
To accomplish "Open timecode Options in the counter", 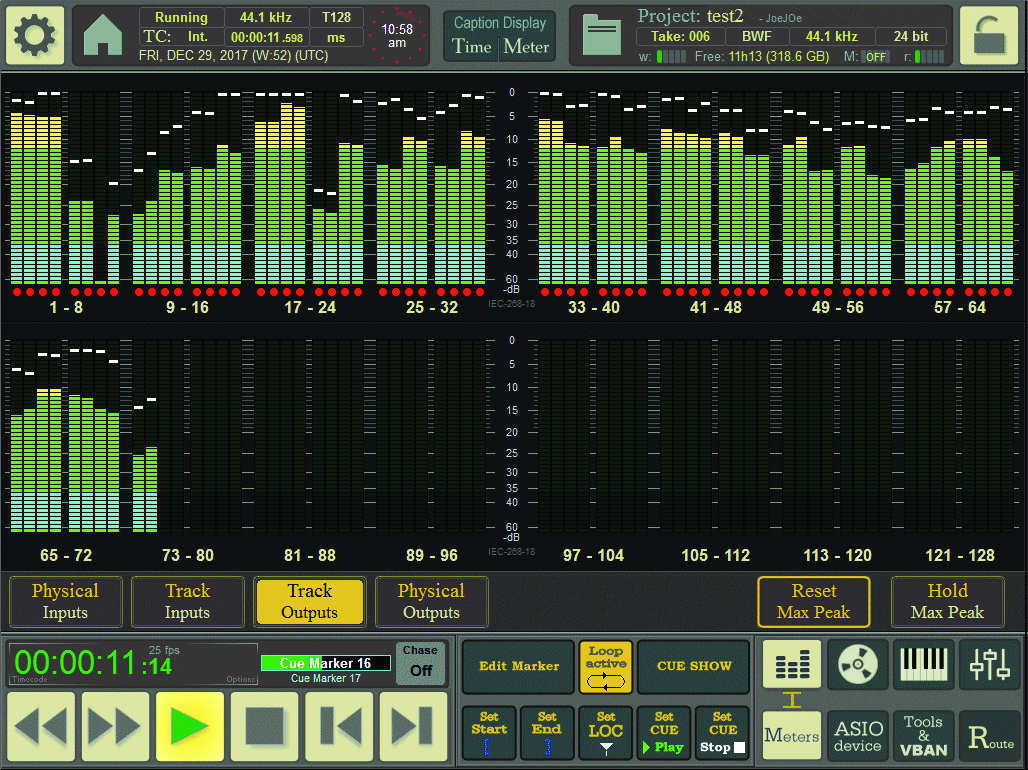I will 241,679.
